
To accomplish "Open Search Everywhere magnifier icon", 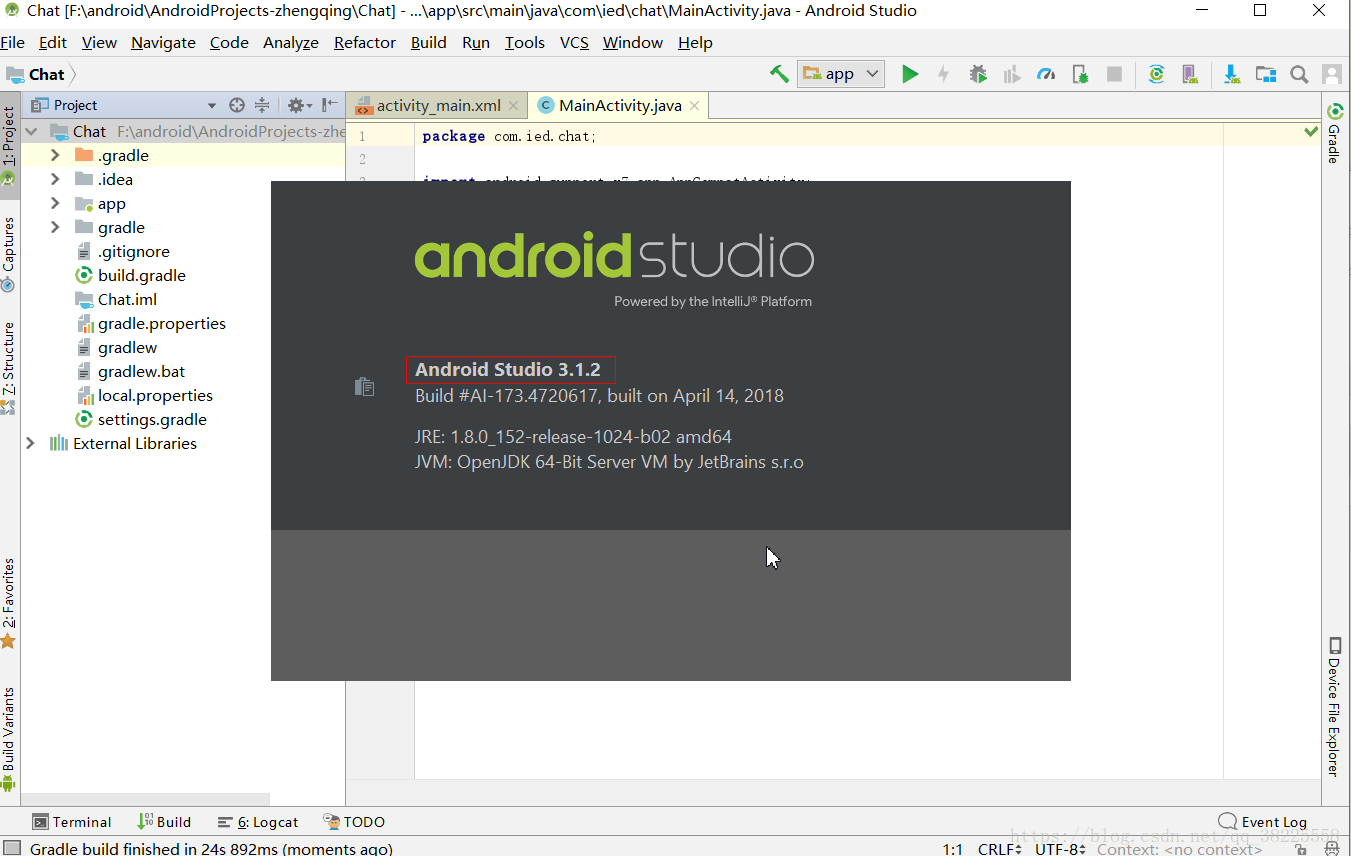I will 1299,74.
